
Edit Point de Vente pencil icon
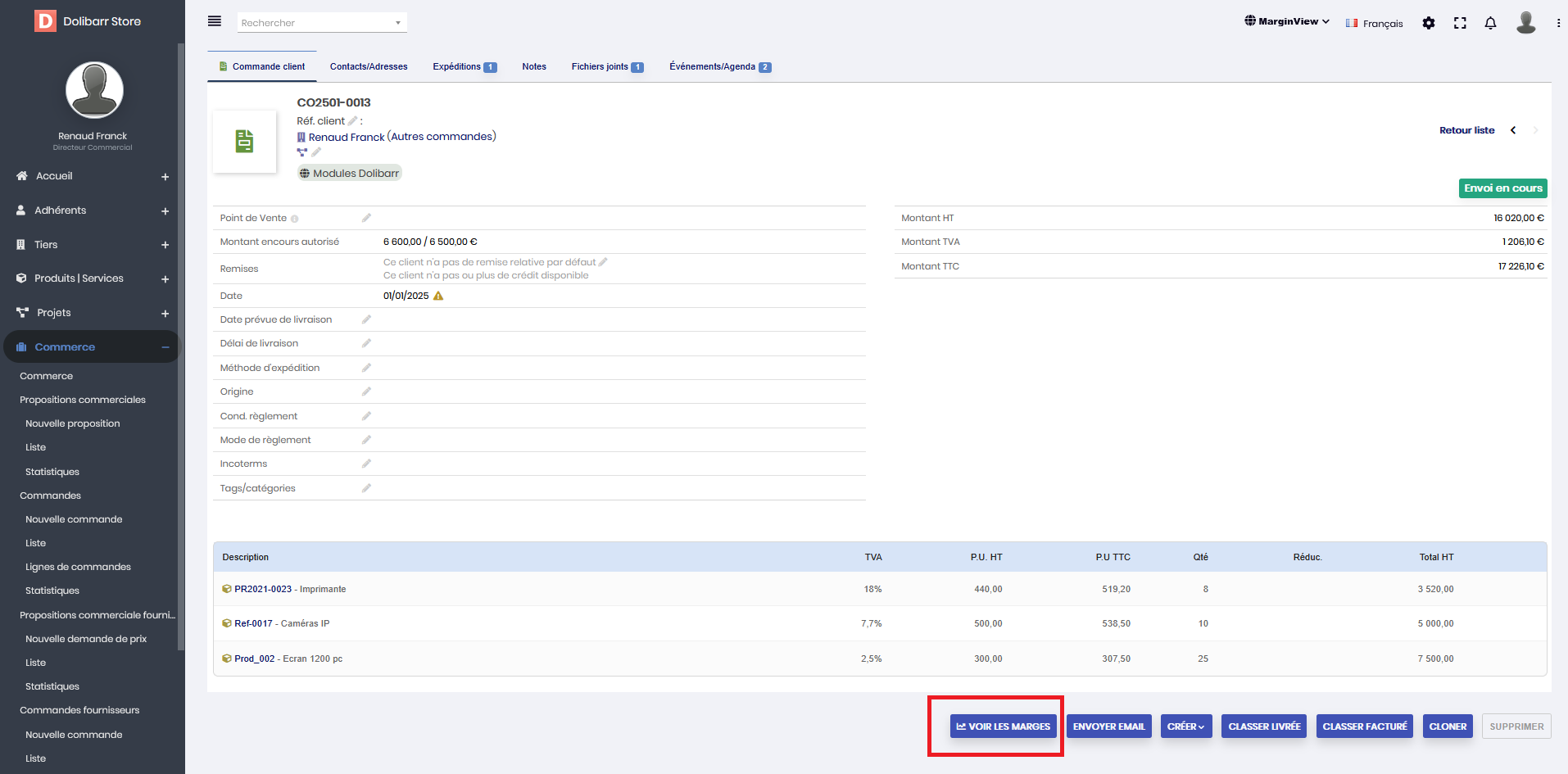pos(366,218)
